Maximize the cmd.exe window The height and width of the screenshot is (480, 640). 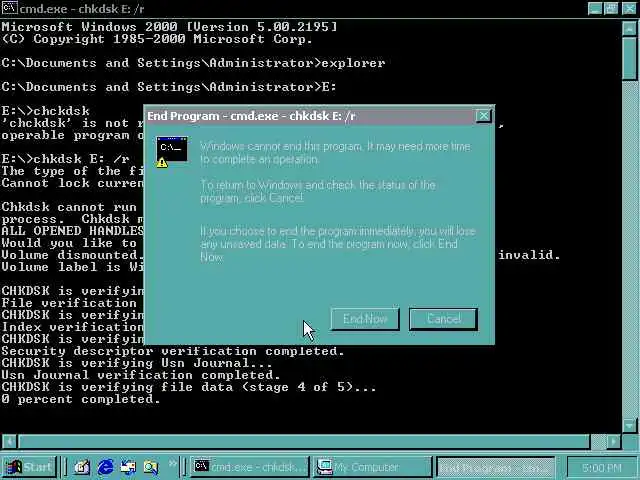pyautogui.click(x=611, y=8)
